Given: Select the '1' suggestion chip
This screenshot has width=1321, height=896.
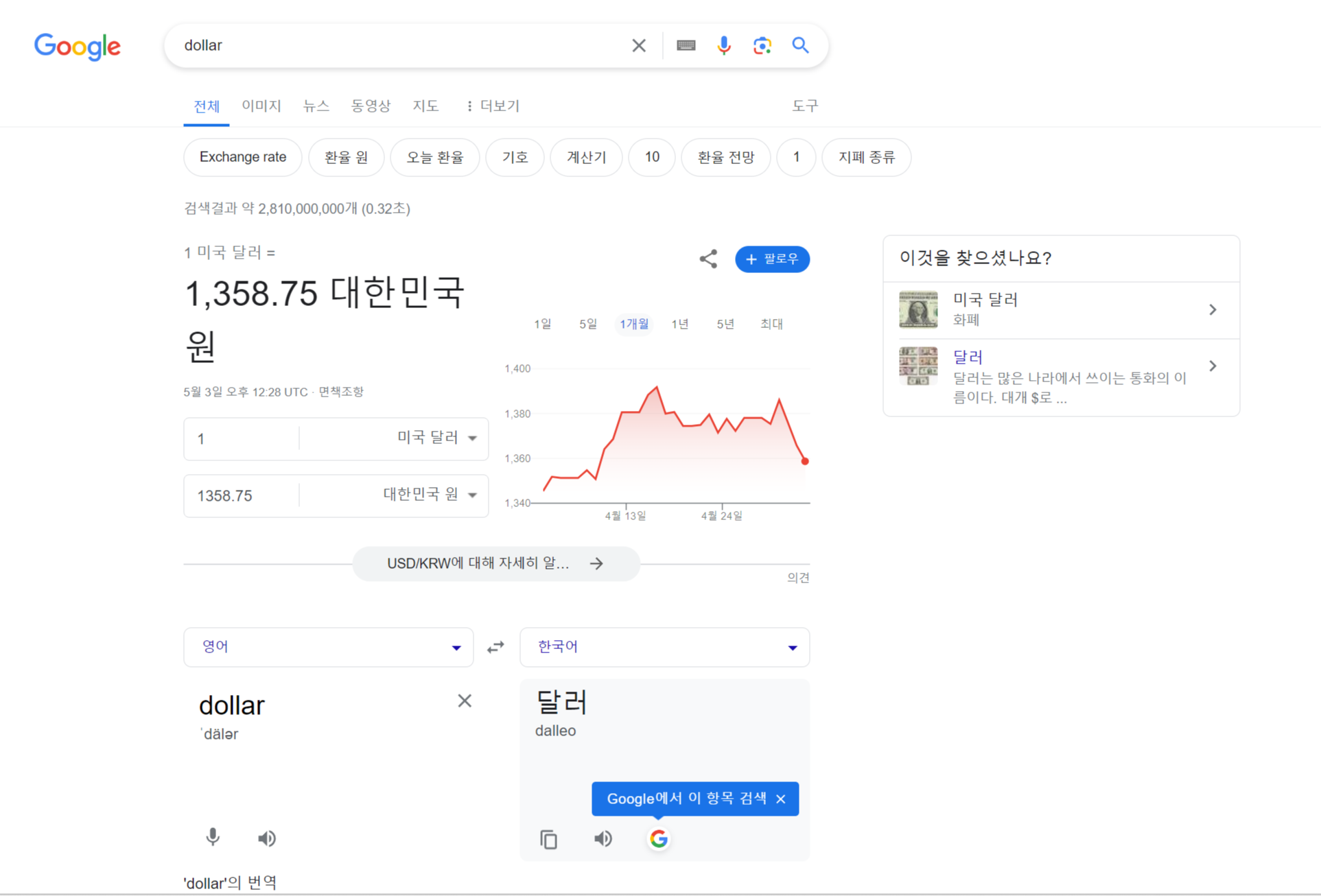Looking at the screenshot, I should (796, 157).
